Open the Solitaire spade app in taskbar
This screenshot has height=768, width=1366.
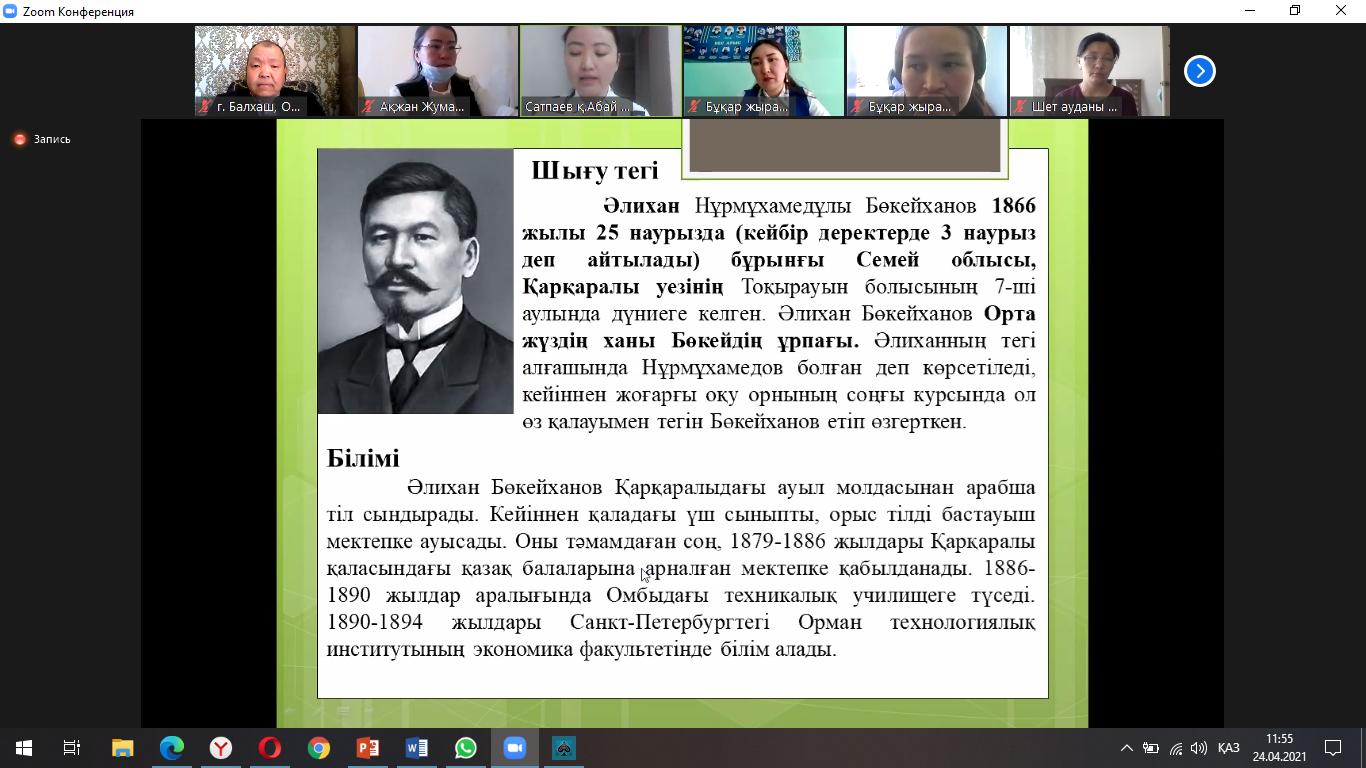[563, 748]
